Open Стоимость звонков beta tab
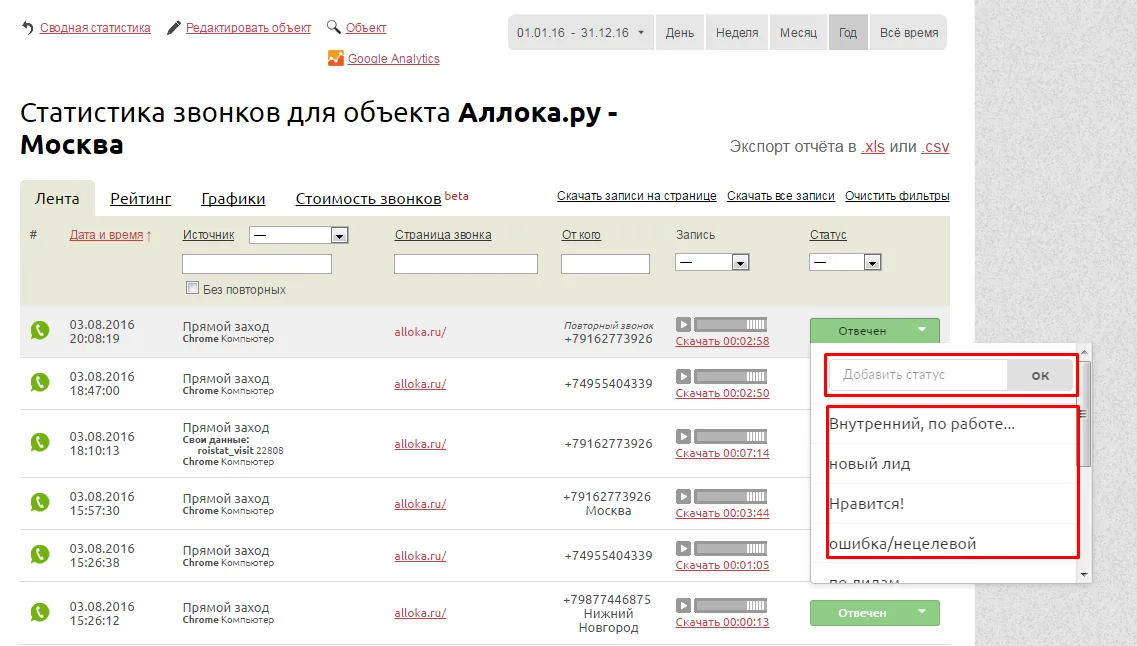Screen dimensions: 1137x646 382,198
